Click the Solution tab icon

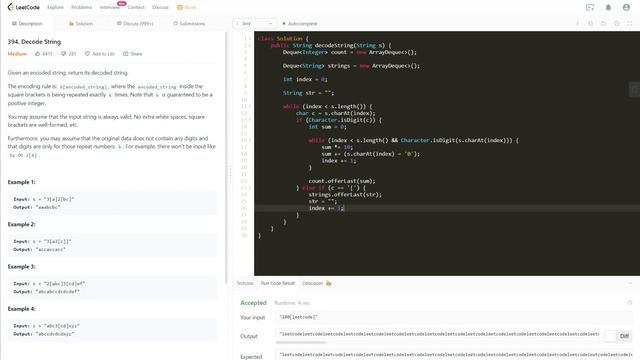coord(71,24)
